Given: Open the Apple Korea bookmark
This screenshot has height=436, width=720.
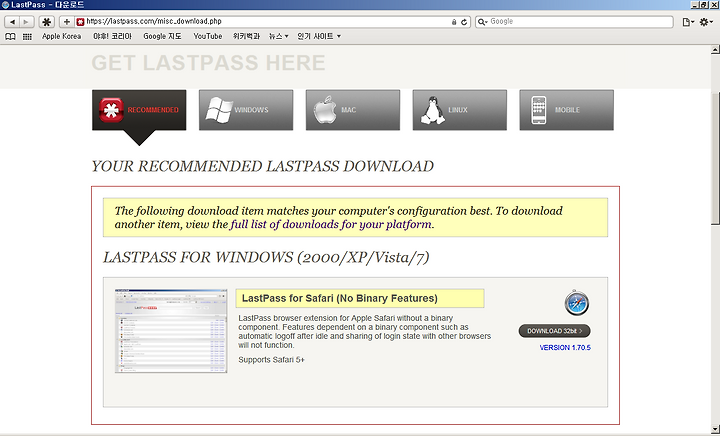Looking at the screenshot, I should (62, 36).
